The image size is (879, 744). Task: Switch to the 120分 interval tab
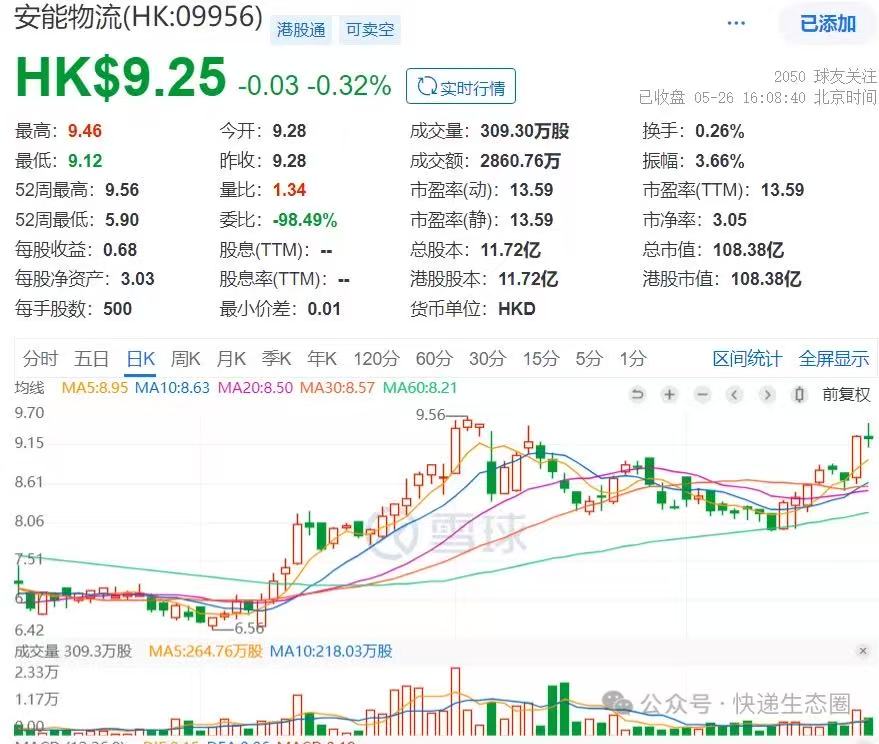coord(376,358)
